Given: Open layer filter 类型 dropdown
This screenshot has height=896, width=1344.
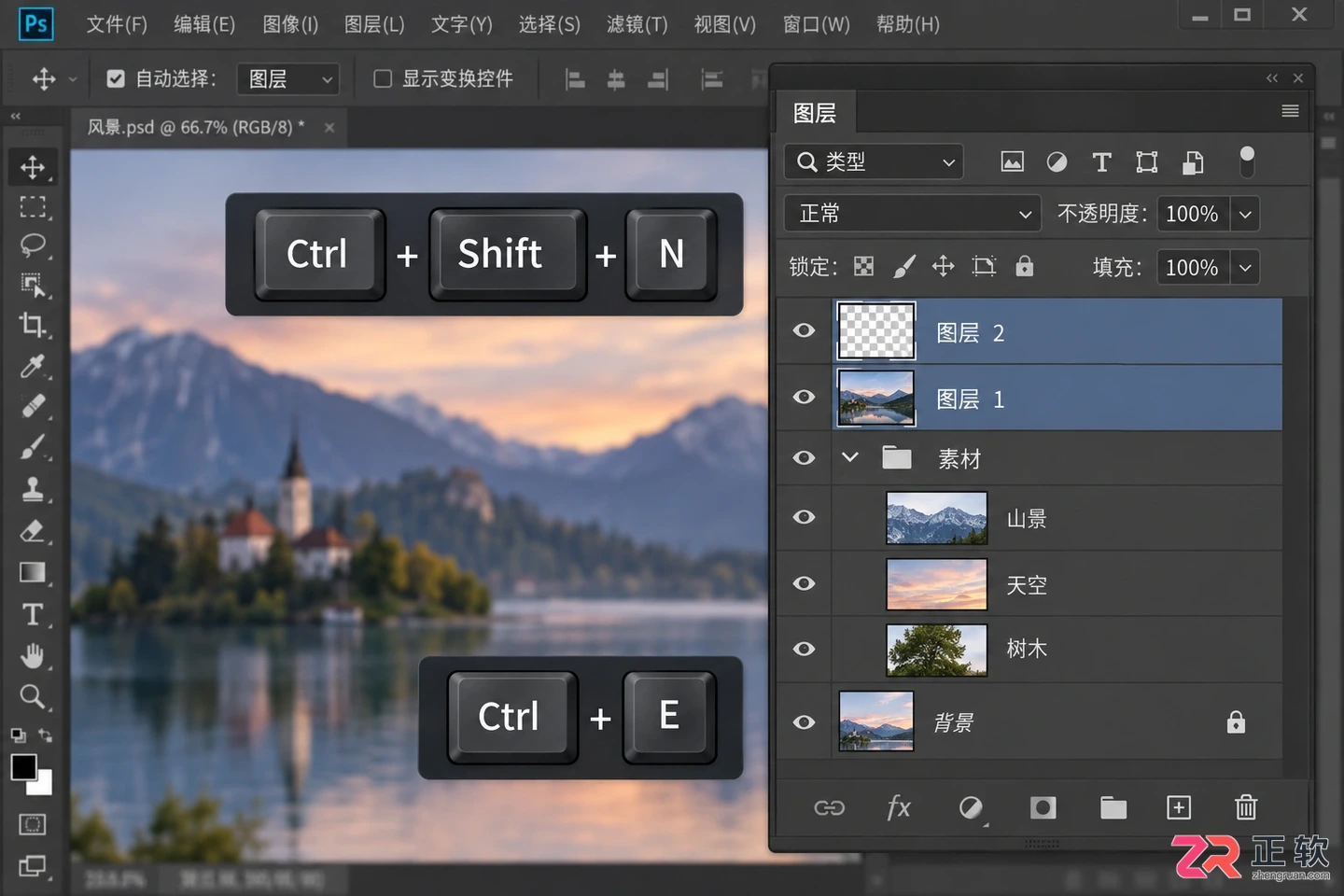Looking at the screenshot, I should pos(874,162).
